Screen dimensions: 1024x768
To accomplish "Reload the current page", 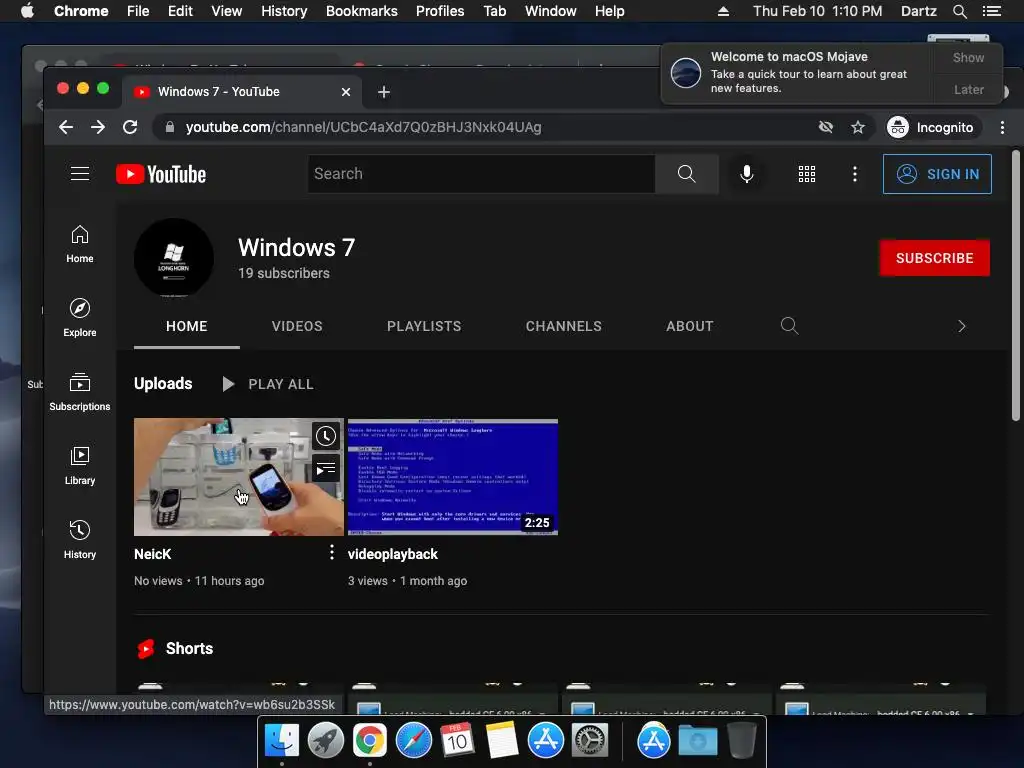I will (x=130, y=127).
